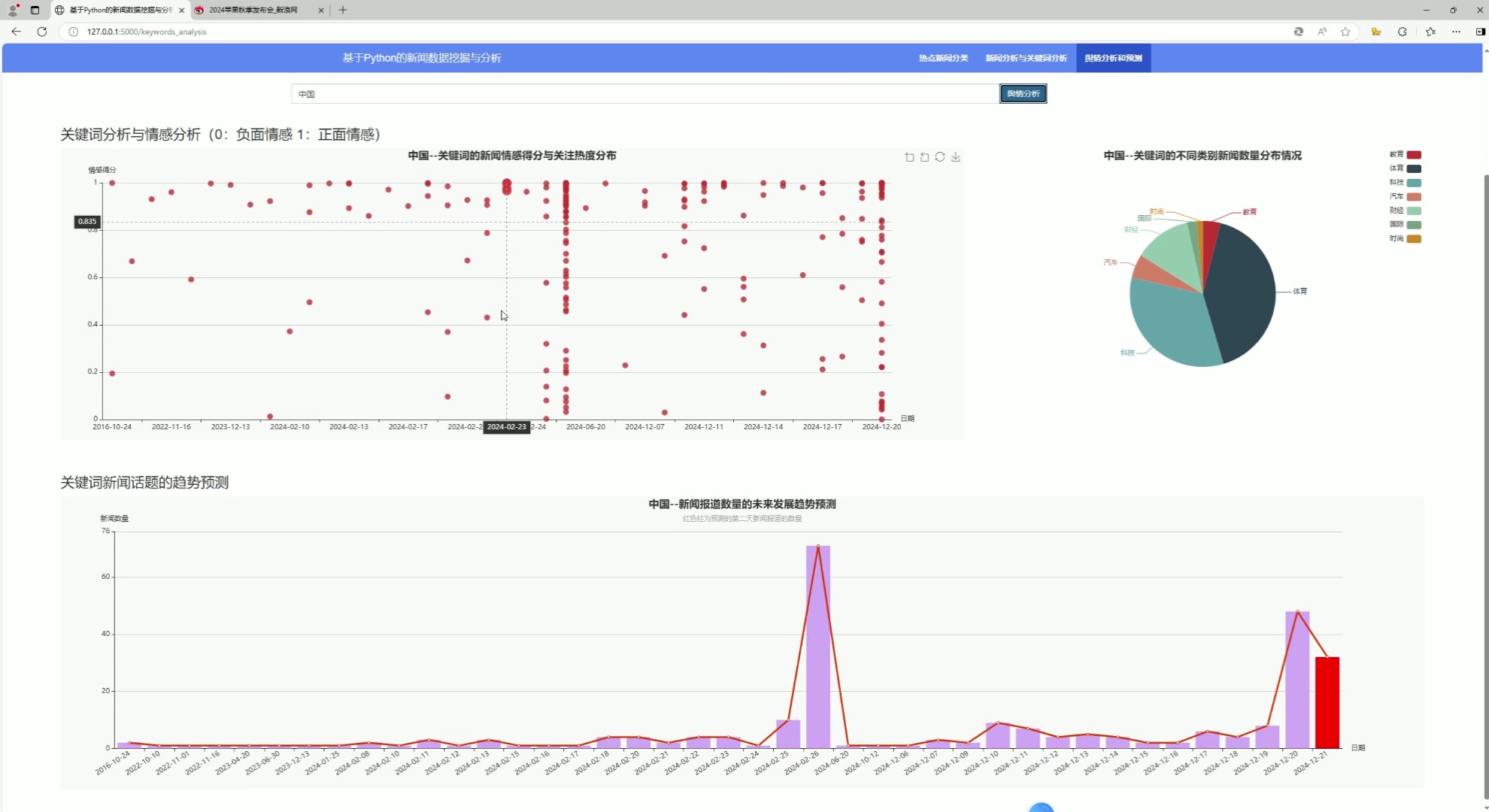Viewport: 1489px width, 812px height.
Task: Click the 财经 legend color swatch
Action: [1414, 211]
